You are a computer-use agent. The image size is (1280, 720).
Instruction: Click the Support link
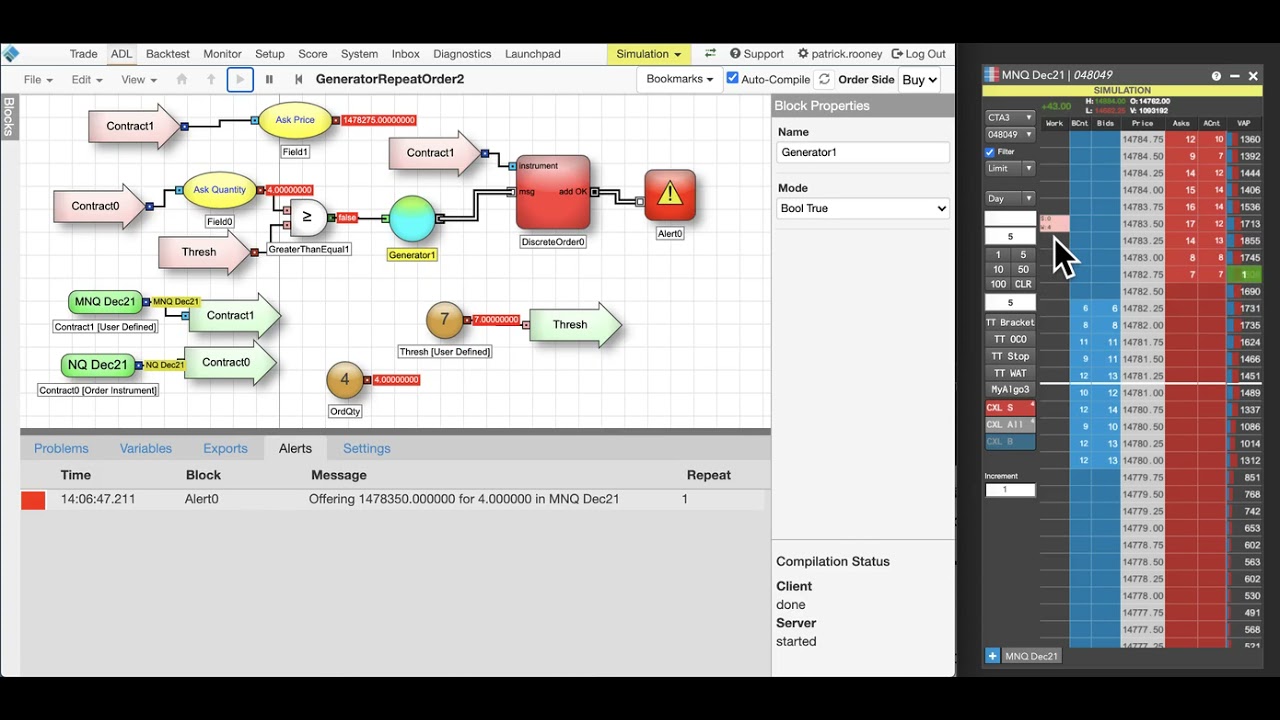point(757,54)
